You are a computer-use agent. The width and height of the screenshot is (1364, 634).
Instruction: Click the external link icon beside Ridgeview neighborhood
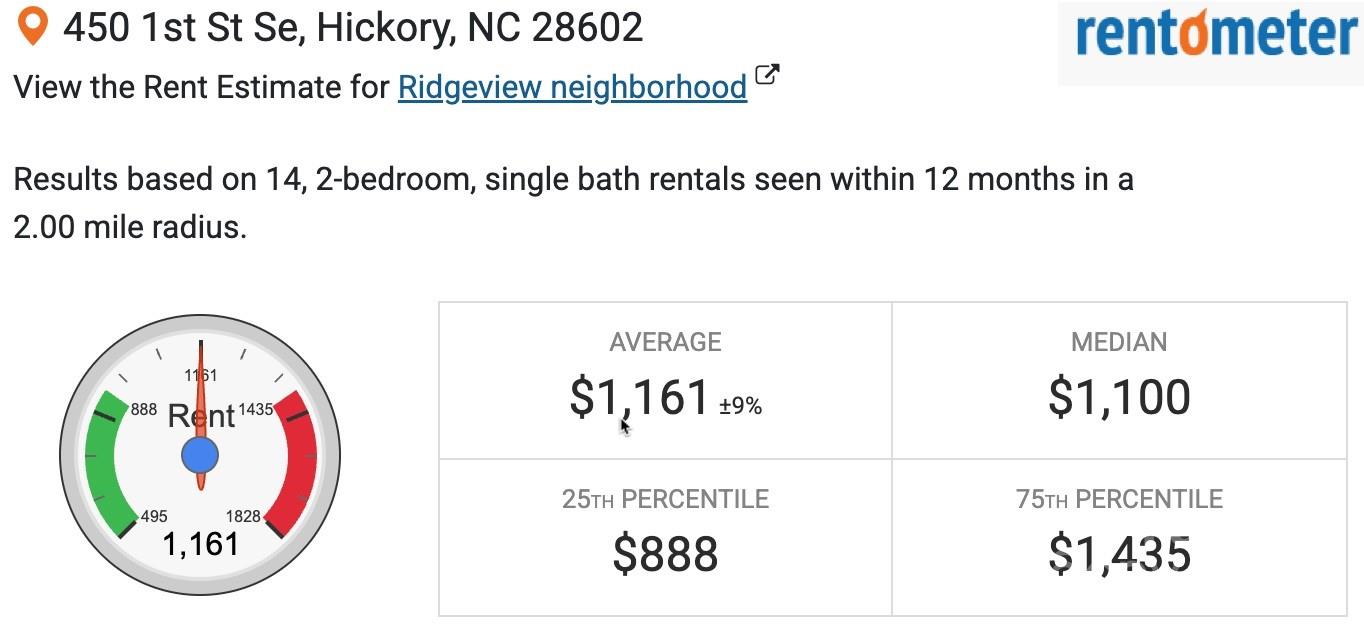coord(767,75)
